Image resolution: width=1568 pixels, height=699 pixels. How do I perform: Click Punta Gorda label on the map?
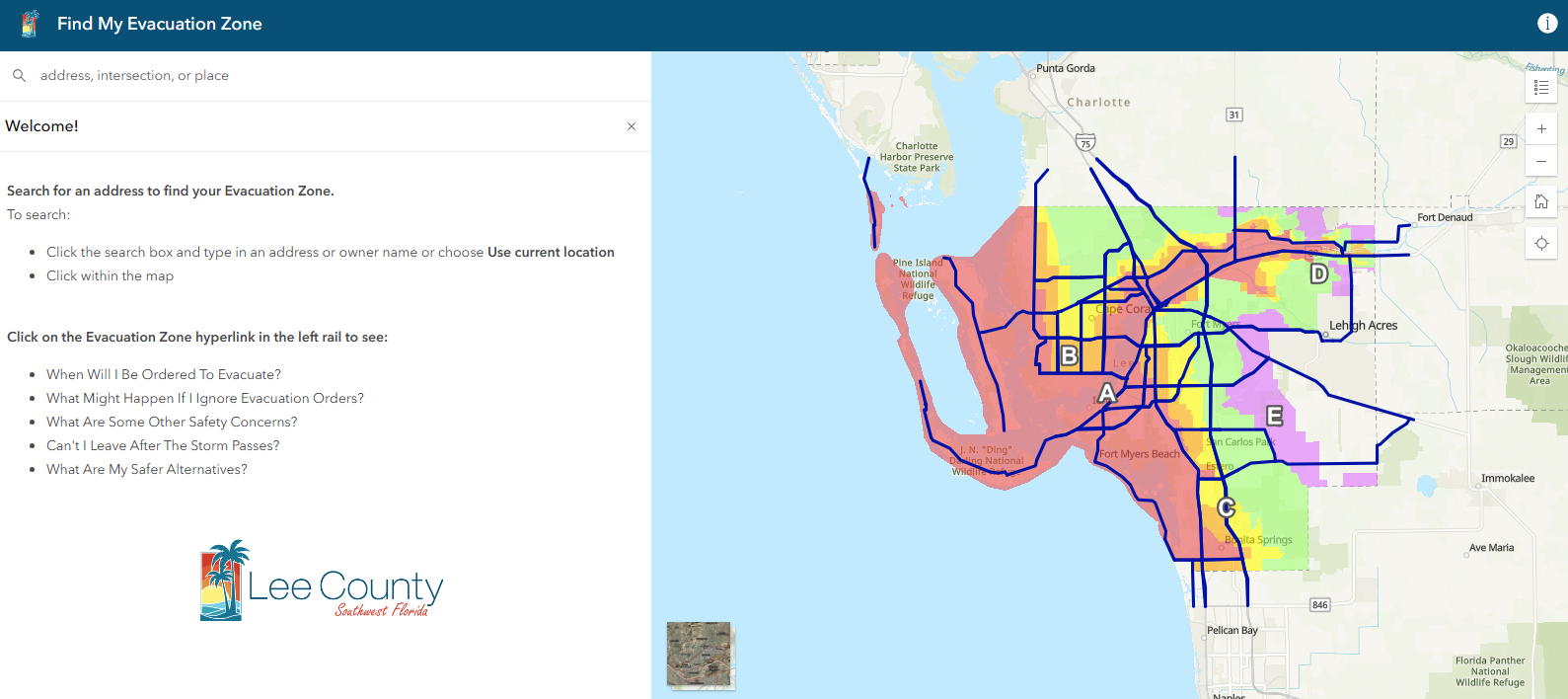click(x=1066, y=68)
